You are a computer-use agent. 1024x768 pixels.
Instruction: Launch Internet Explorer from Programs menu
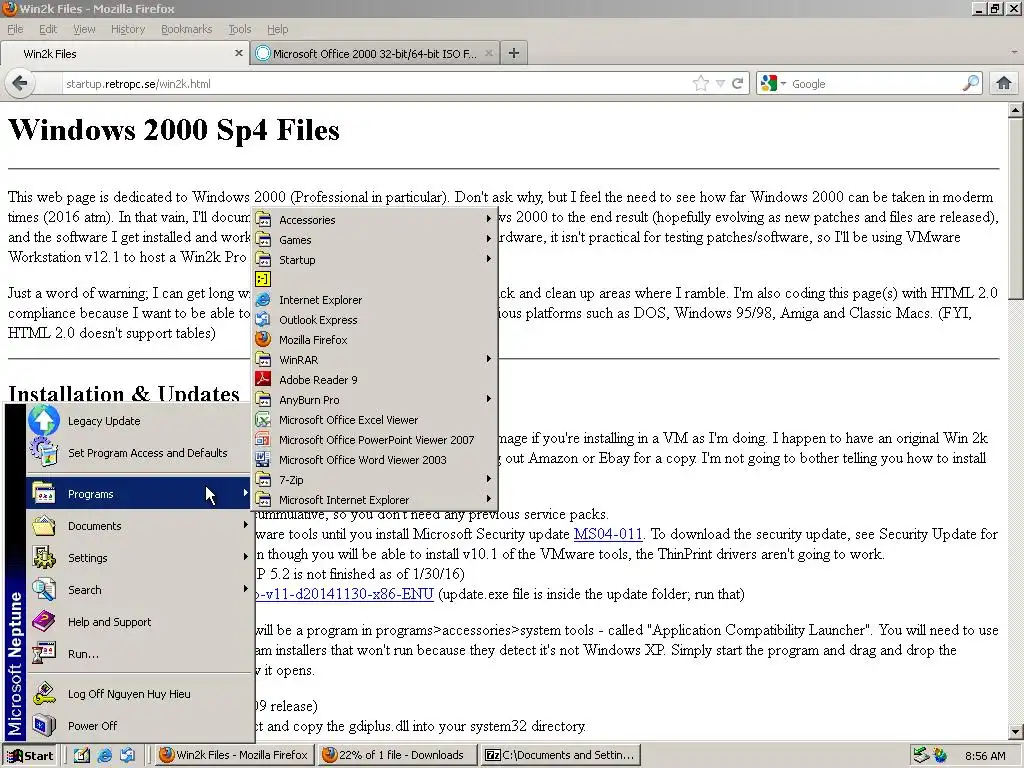tap(374, 300)
